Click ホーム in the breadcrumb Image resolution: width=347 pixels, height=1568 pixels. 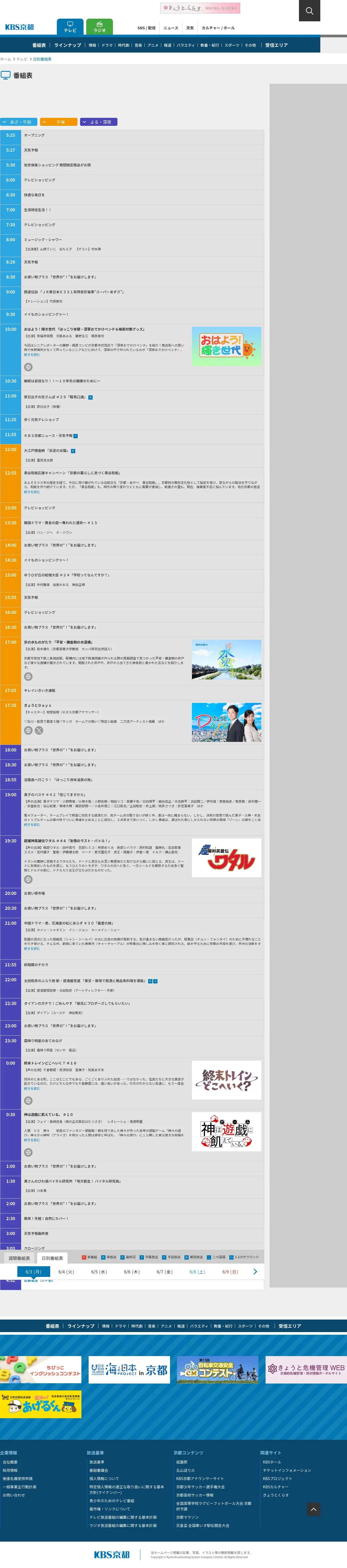pos(6,59)
